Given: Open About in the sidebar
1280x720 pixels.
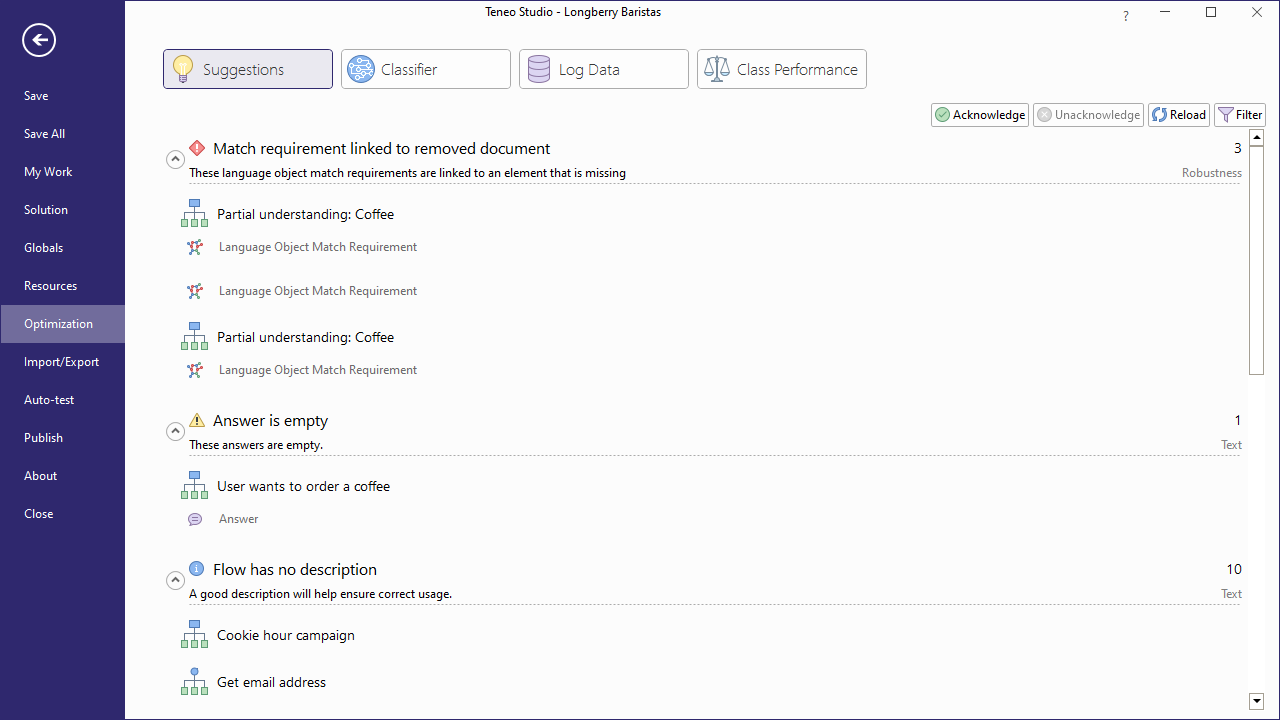Looking at the screenshot, I should [62, 476].
